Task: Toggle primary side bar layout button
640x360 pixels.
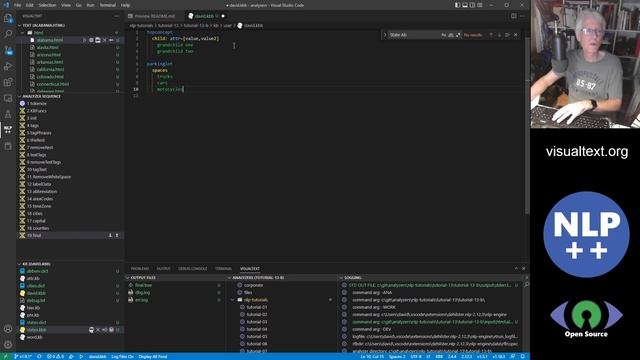Action: coord(458,5)
